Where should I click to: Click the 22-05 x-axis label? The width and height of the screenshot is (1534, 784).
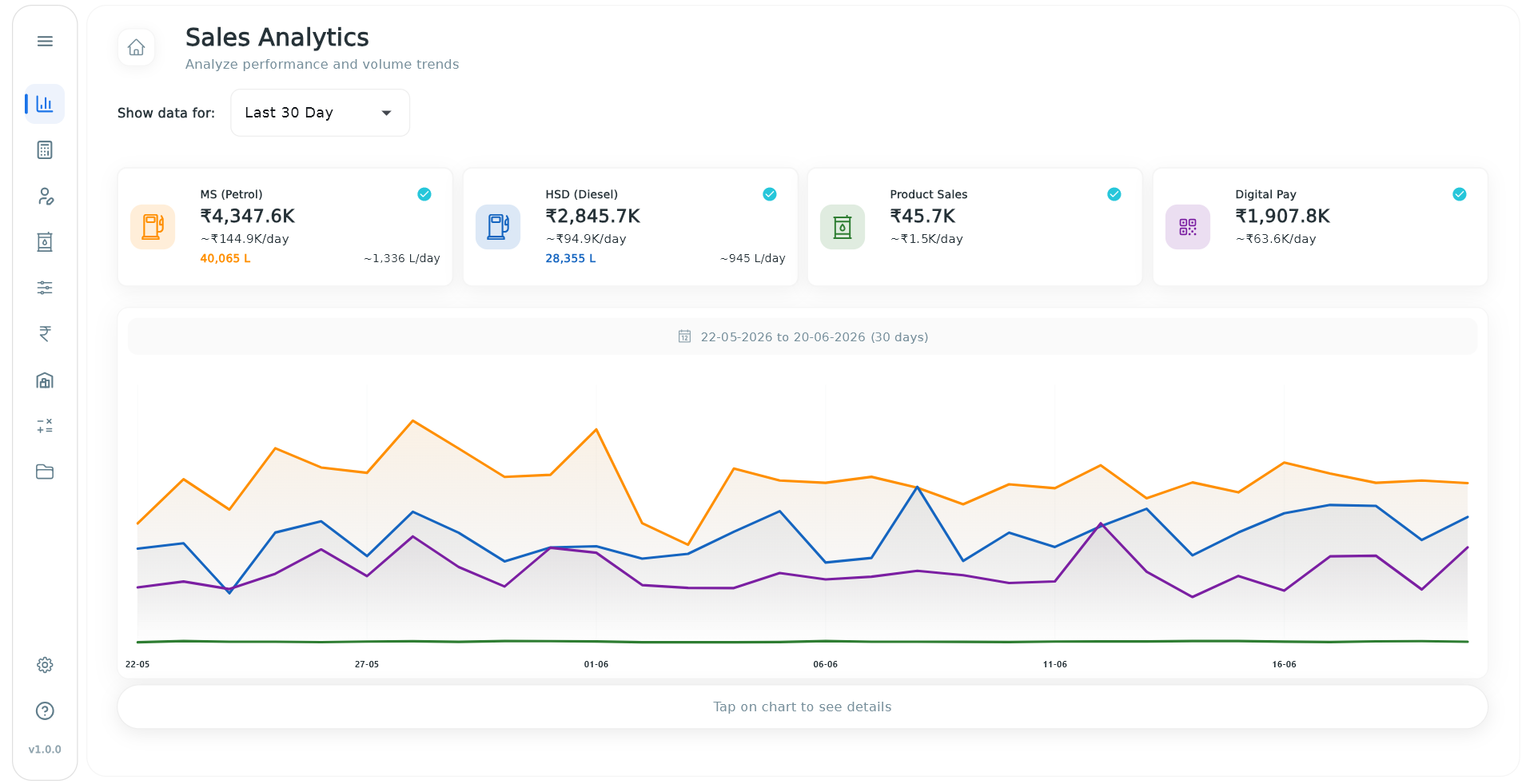(x=137, y=664)
